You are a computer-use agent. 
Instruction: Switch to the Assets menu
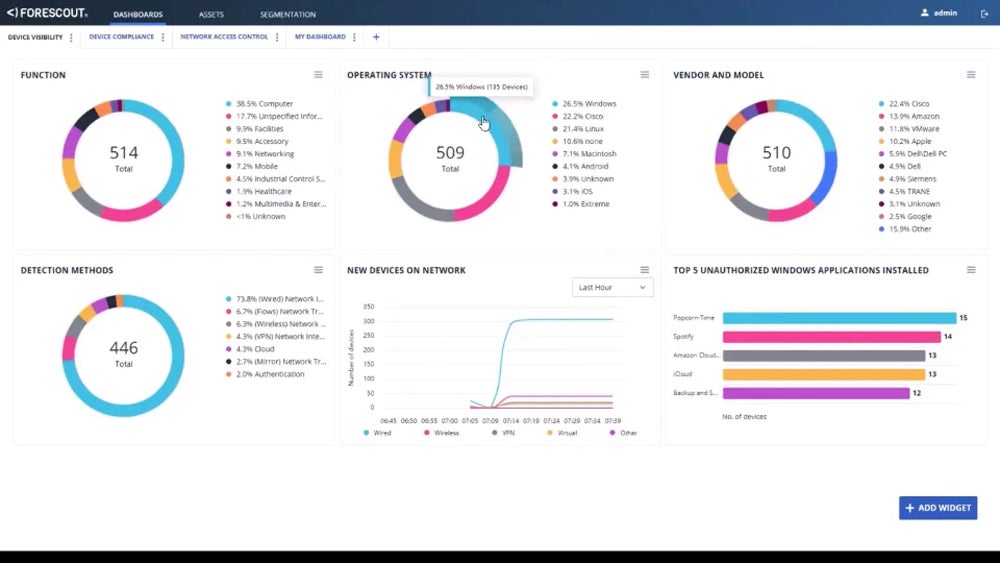[x=211, y=15]
